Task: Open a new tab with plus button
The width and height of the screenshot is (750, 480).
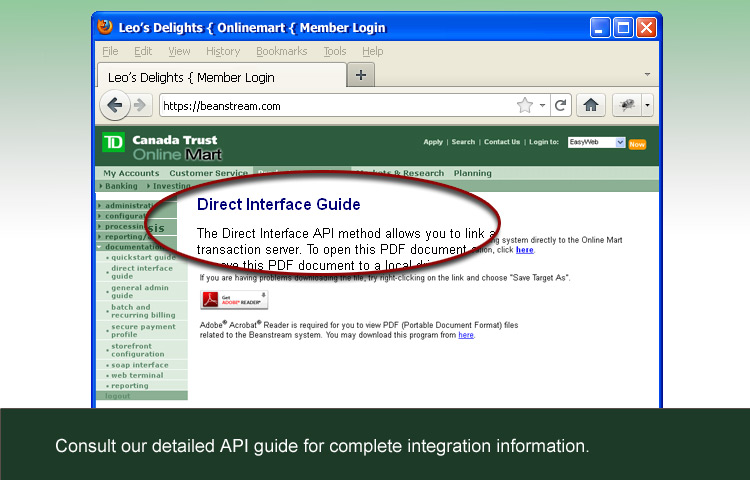Action: (361, 75)
